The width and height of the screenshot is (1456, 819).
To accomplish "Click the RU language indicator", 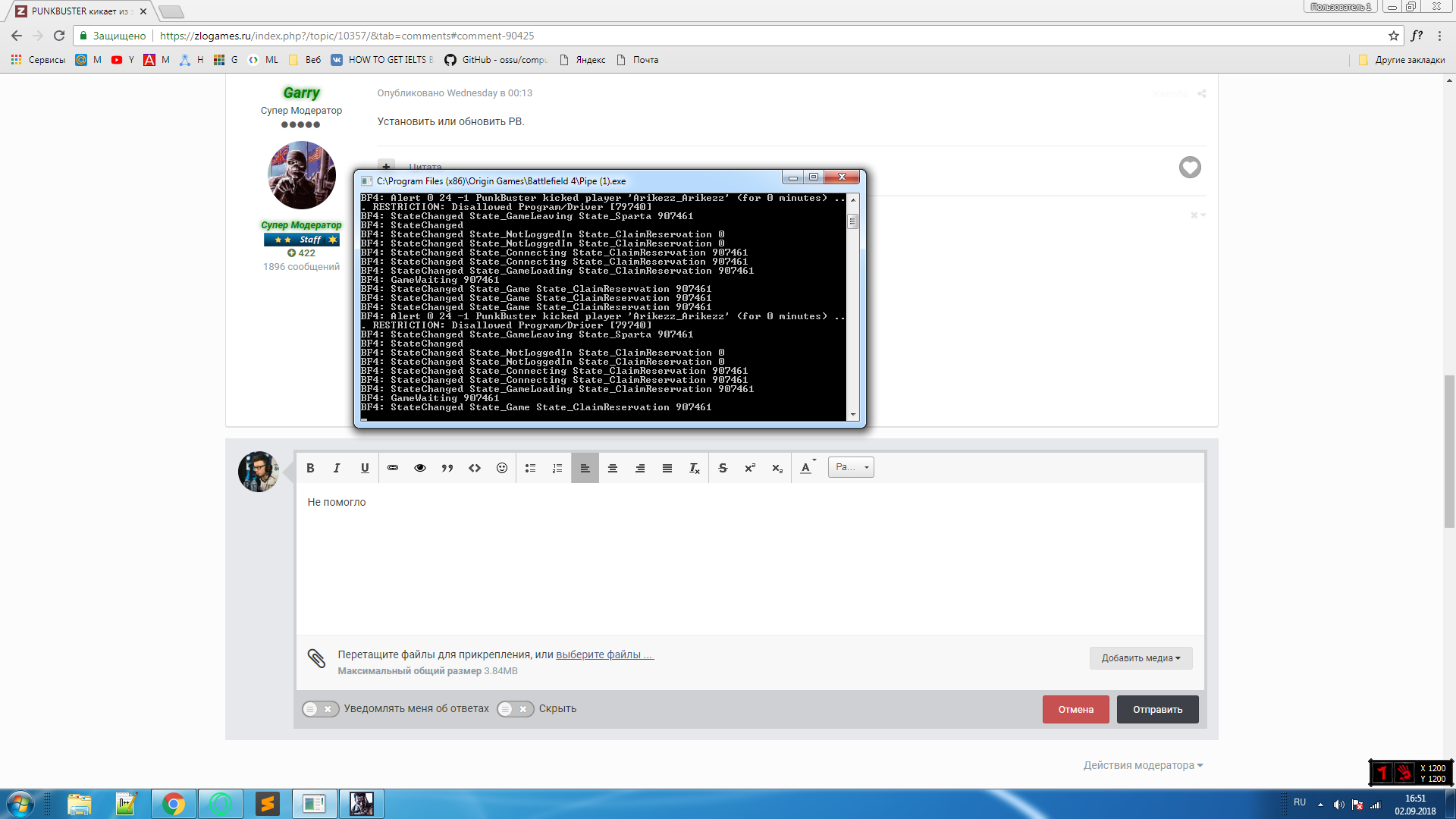I will pos(1300,802).
